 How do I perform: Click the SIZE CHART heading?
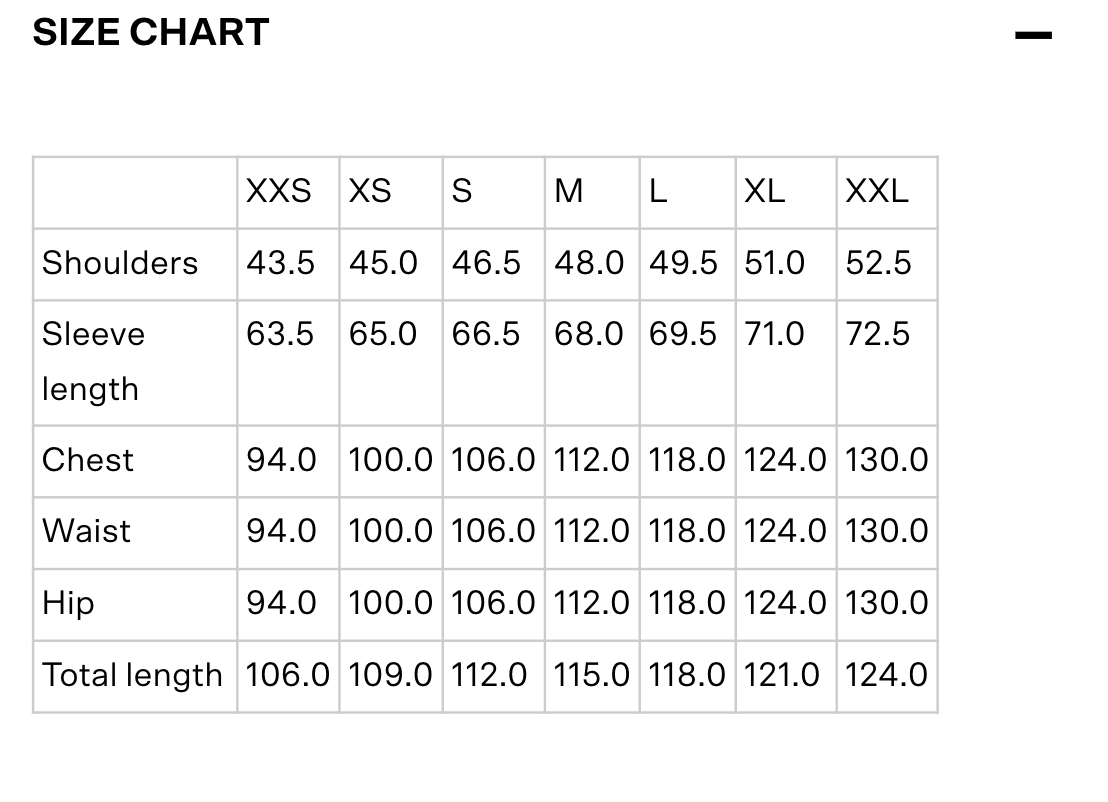(151, 33)
